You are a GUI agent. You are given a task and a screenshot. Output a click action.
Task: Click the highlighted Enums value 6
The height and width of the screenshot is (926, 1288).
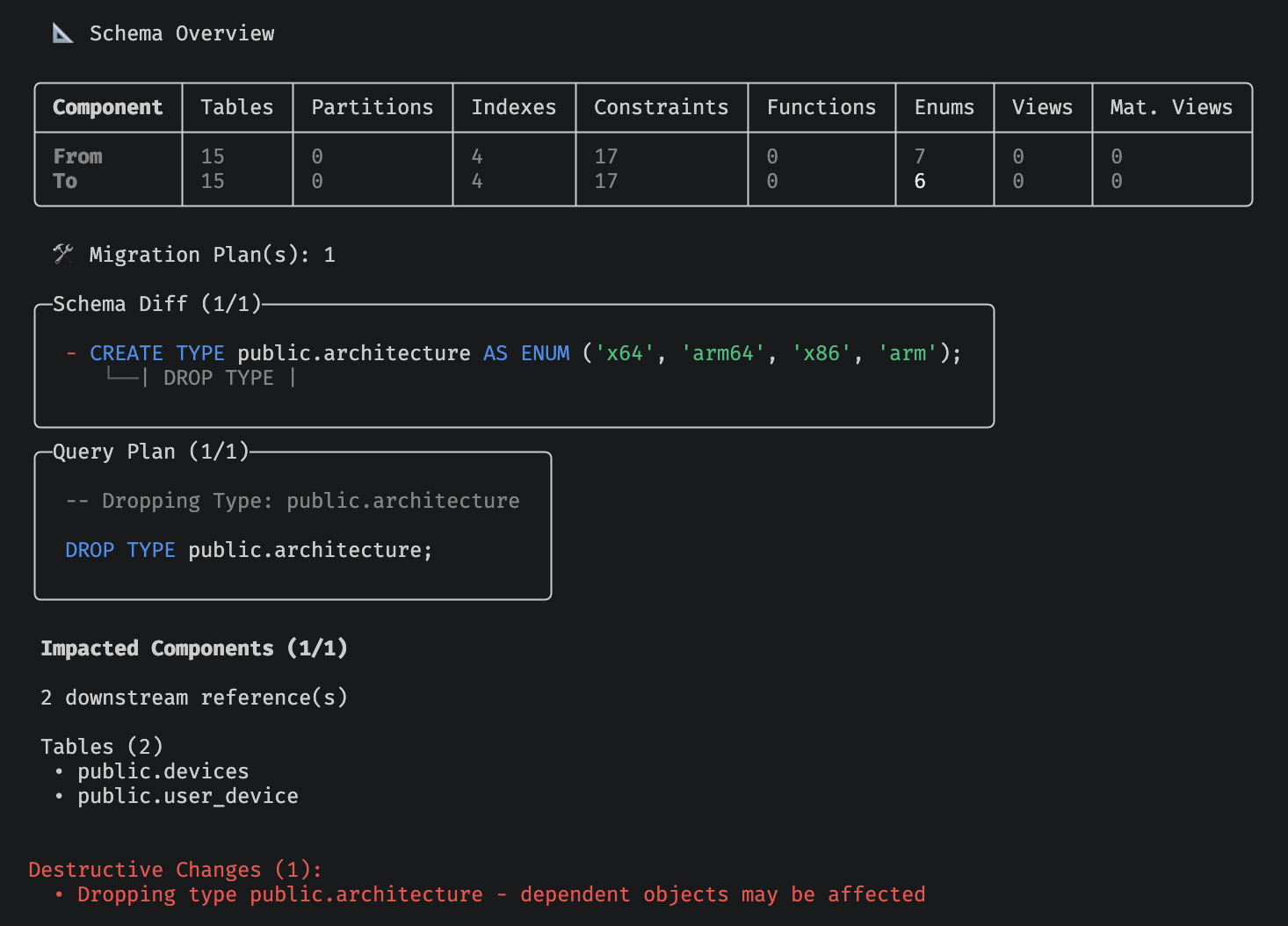[x=920, y=181]
